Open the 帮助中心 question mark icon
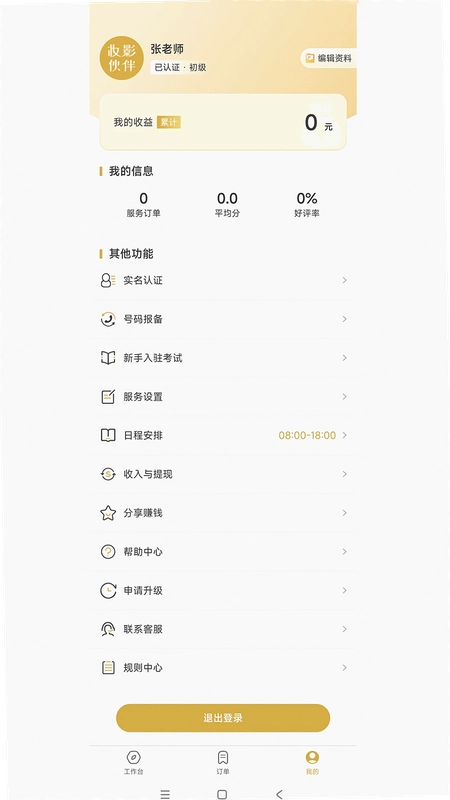Viewport: 450px width, 800px height. [108, 552]
